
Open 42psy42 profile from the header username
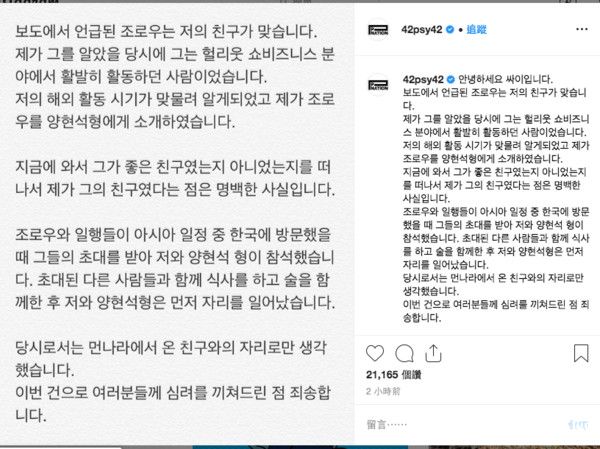422,29
